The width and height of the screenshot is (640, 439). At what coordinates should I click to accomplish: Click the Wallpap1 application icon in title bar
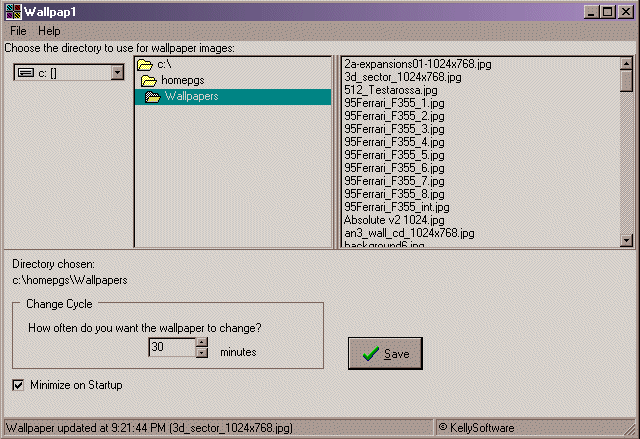tap(13, 11)
